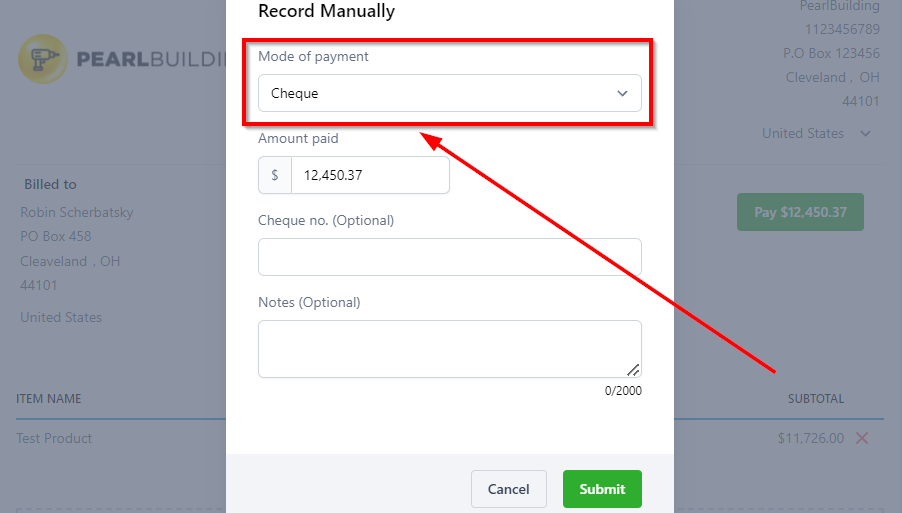The width and height of the screenshot is (902, 513).
Task: Click the SUBTOTAL column header
Action: [815, 398]
